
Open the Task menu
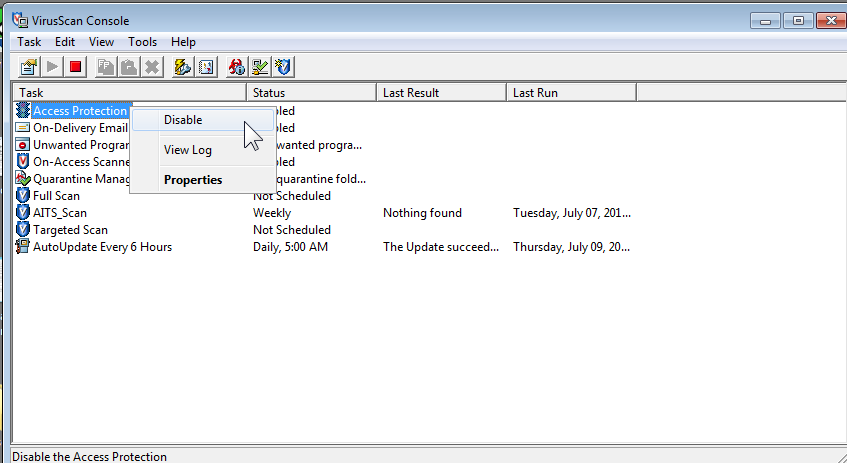[x=29, y=42]
